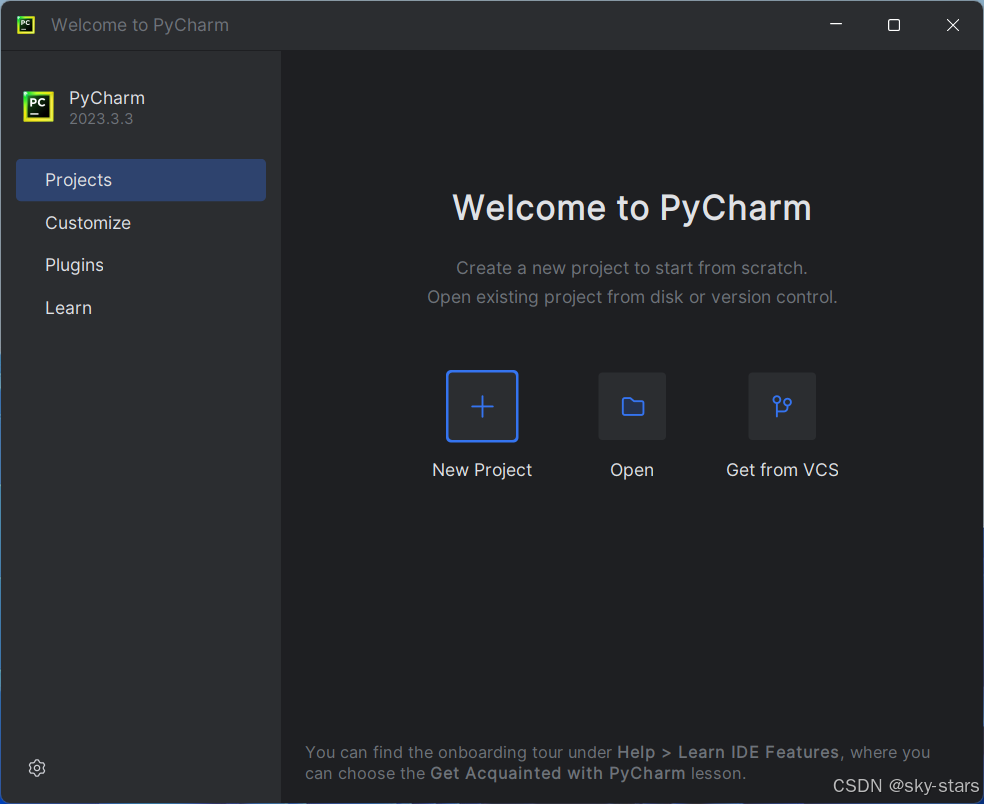The height and width of the screenshot is (804, 984).
Task: Click the Get from VCS label
Action: pos(782,470)
